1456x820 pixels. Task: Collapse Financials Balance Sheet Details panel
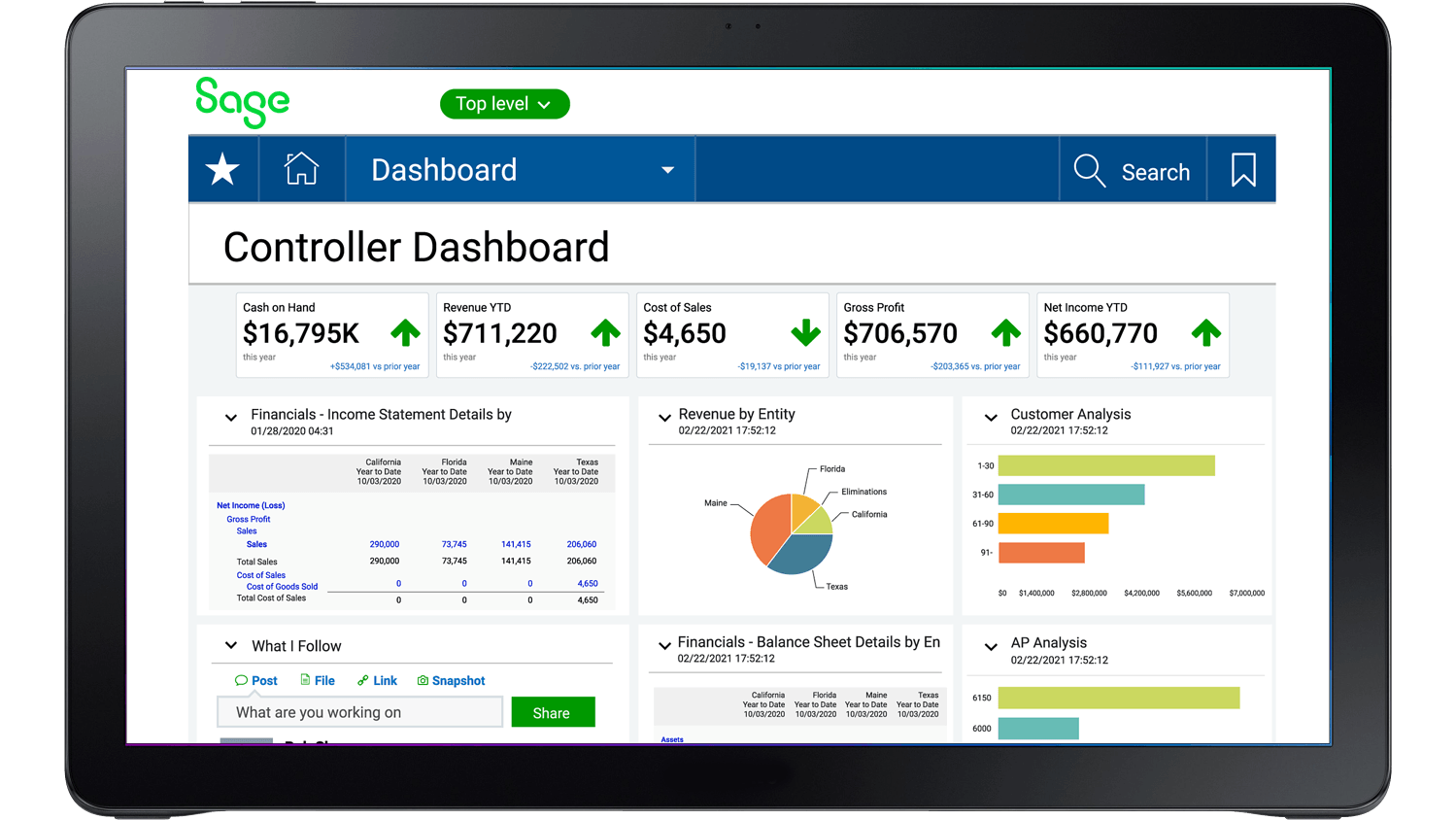(664, 645)
